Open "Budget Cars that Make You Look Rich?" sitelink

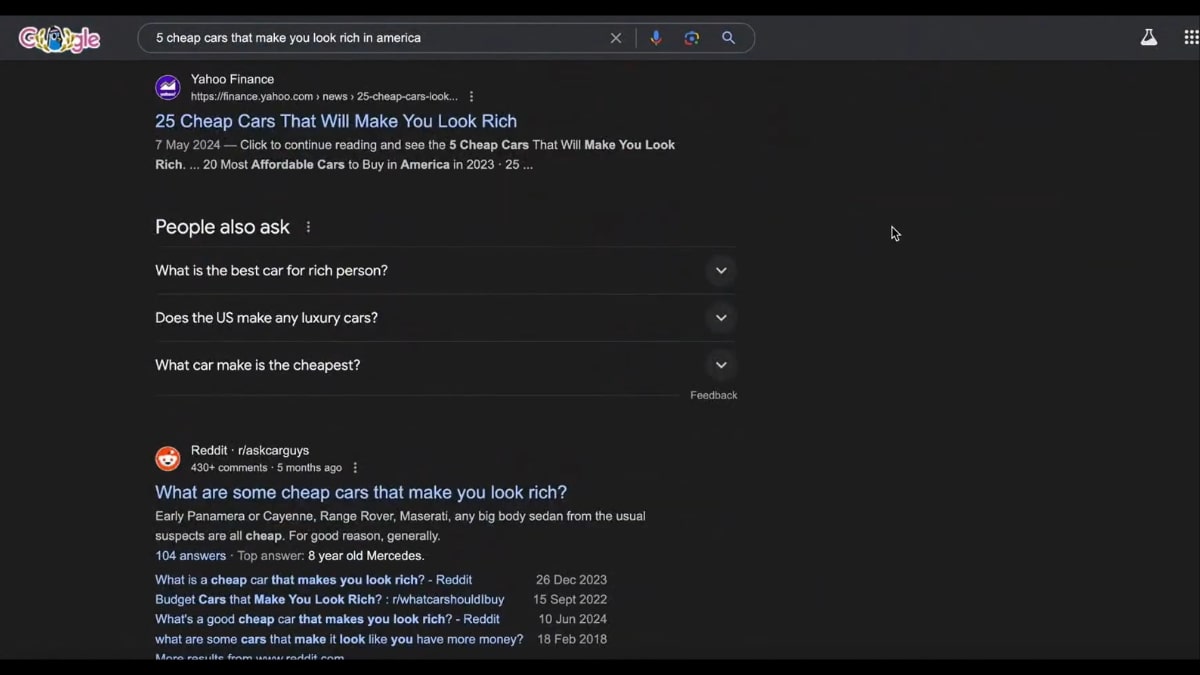click(x=329, y=600)
